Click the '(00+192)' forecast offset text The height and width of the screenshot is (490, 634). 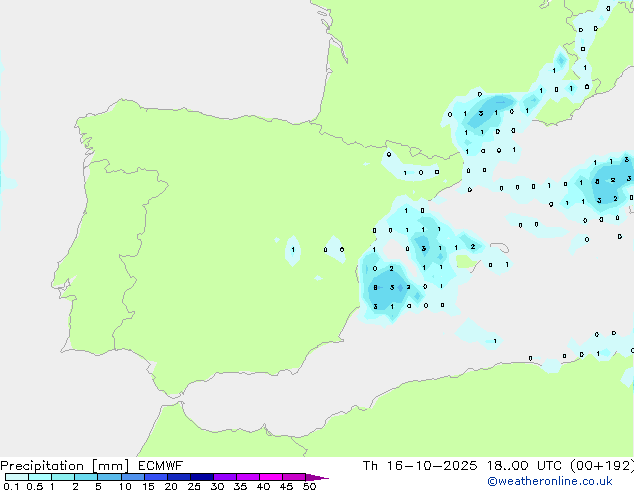coord(602,466)
